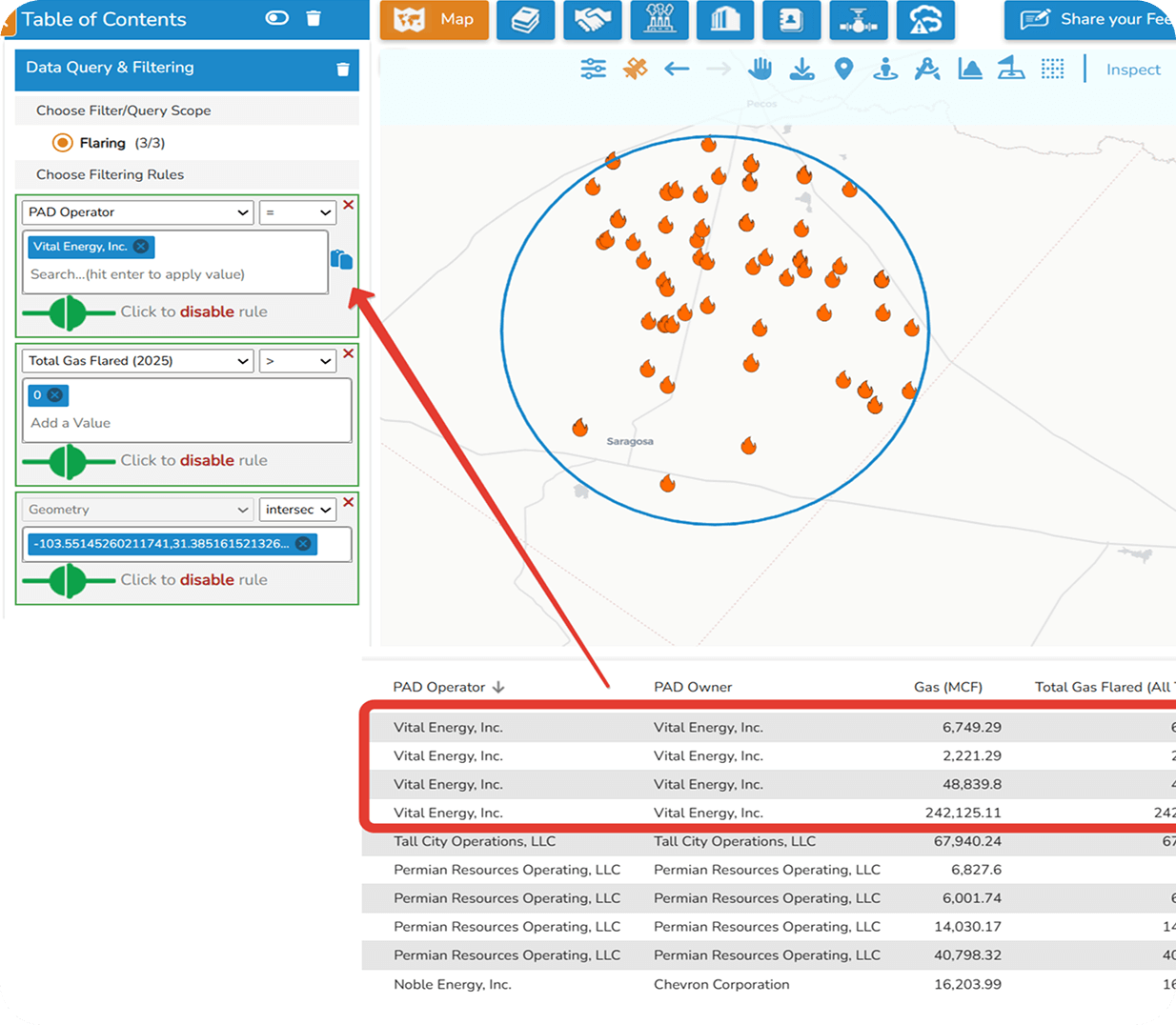This screenshot has width=1176, height=1025.
Task: Click the paste values clipboard icon
Action: click(341, 259)
